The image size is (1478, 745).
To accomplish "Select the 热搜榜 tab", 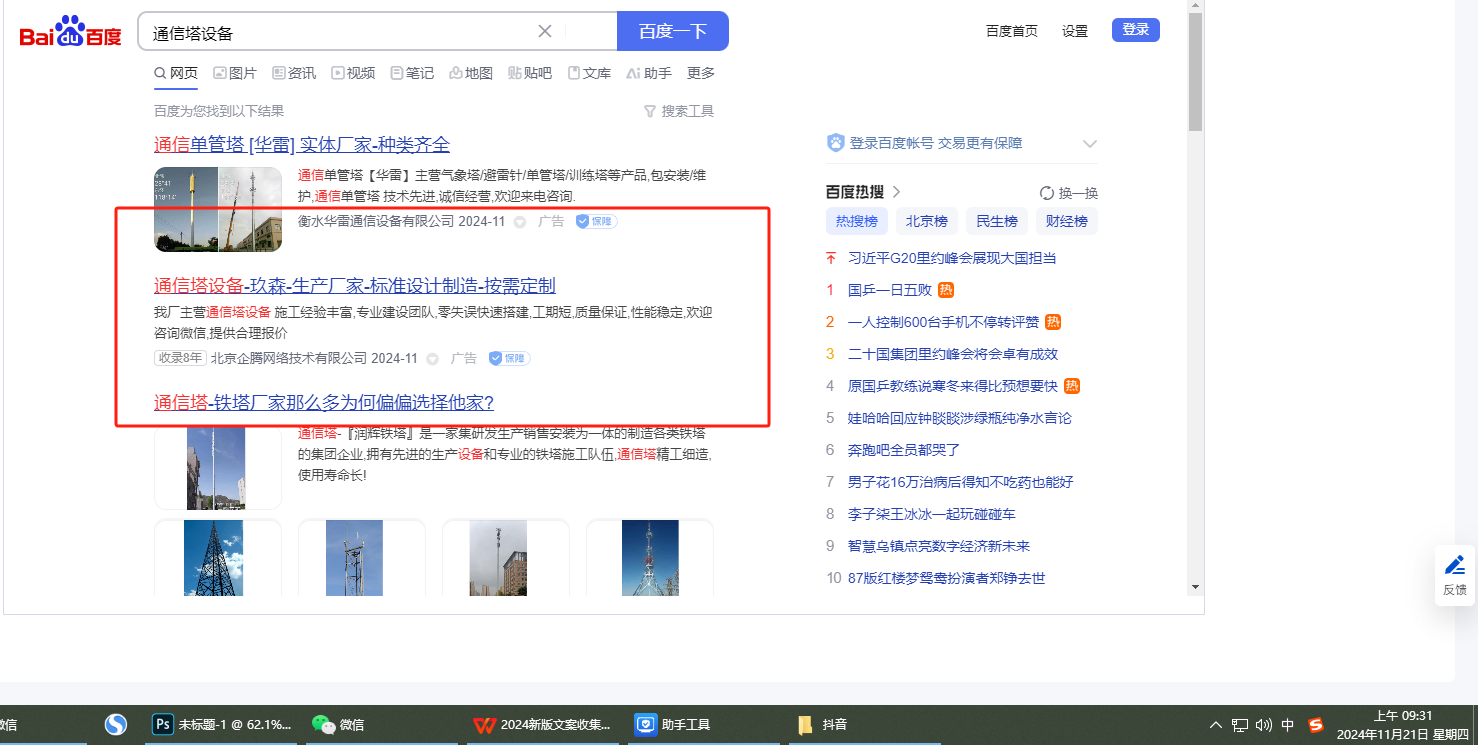I will click(857, 221).
